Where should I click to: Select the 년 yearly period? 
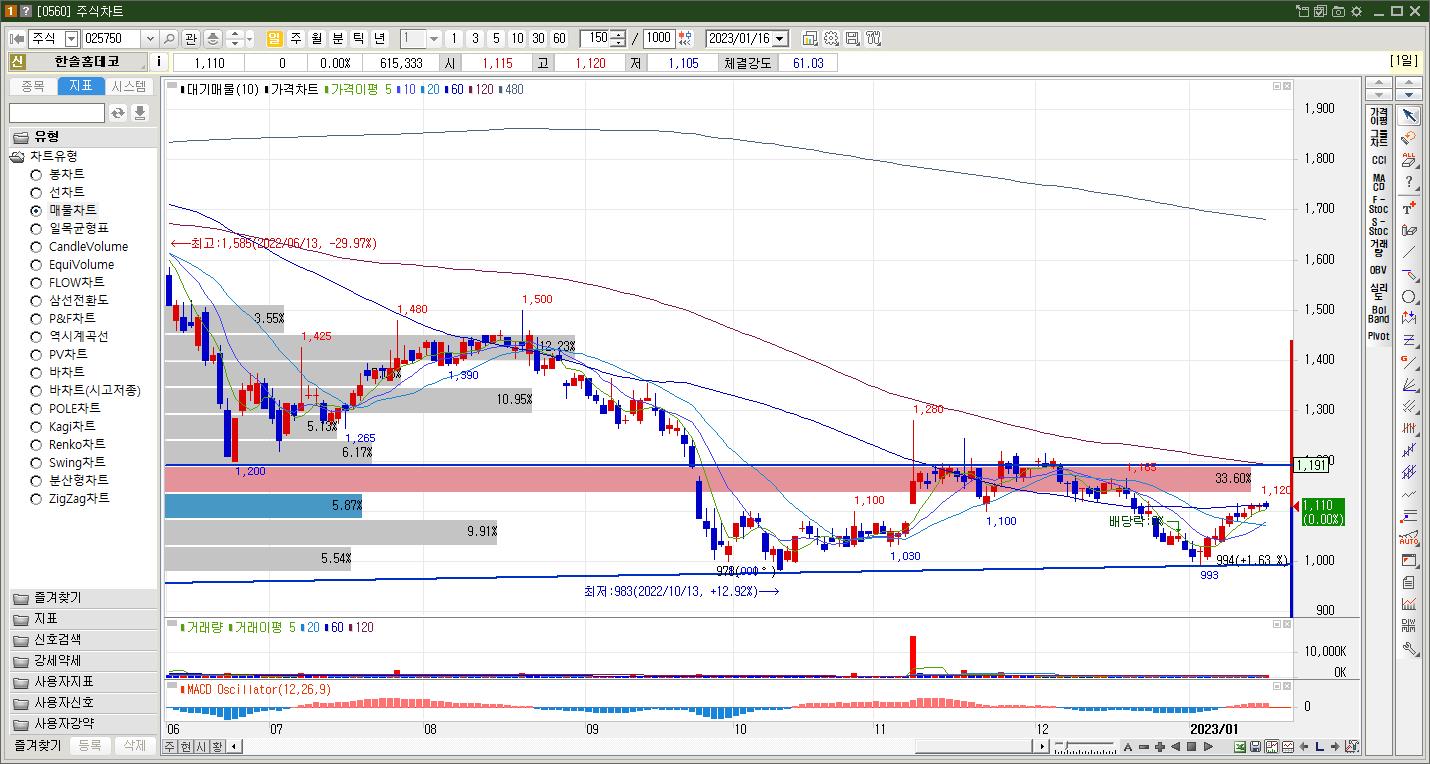coord(380,39)
